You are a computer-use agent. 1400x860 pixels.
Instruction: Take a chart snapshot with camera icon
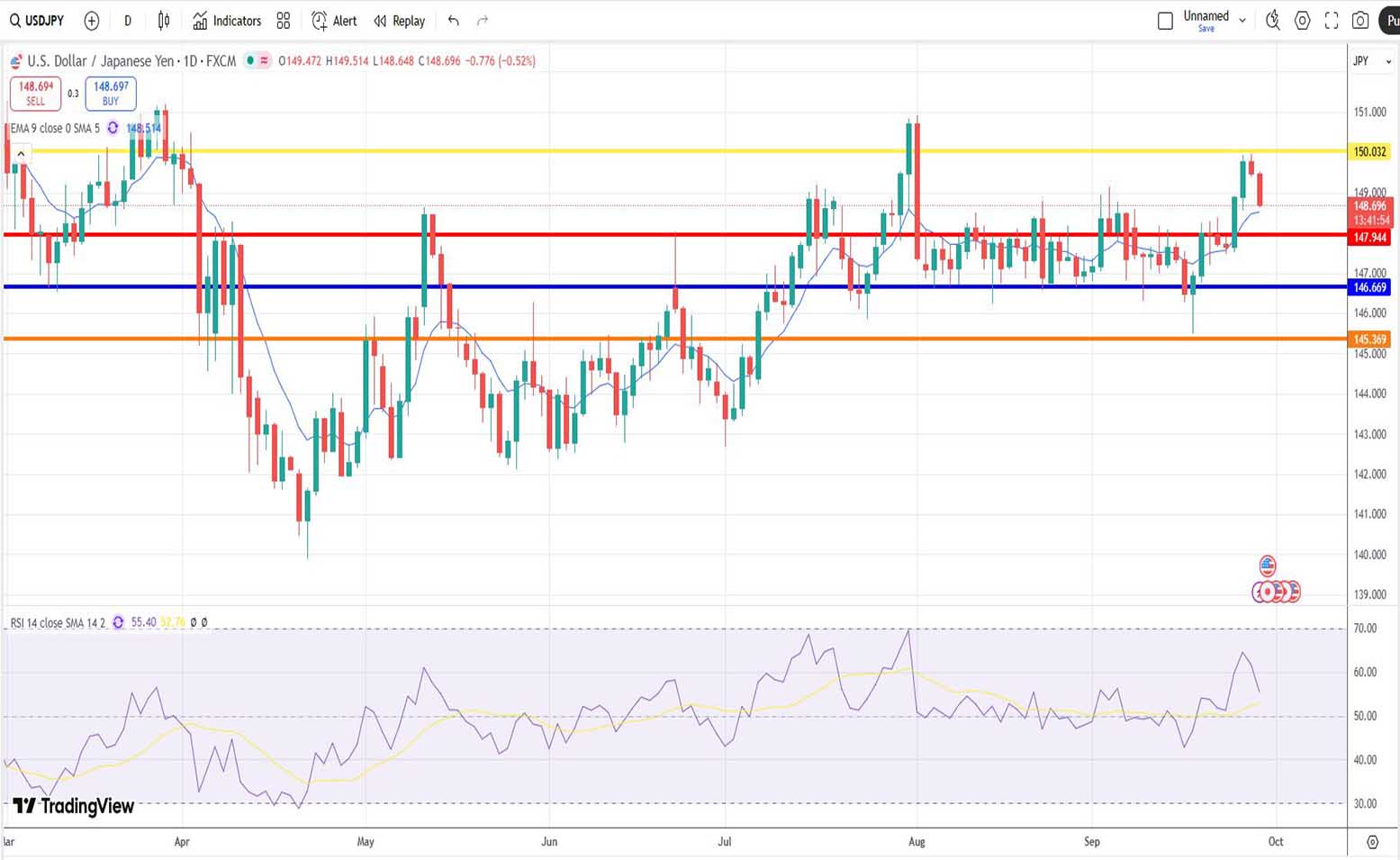coord(1360,21)
